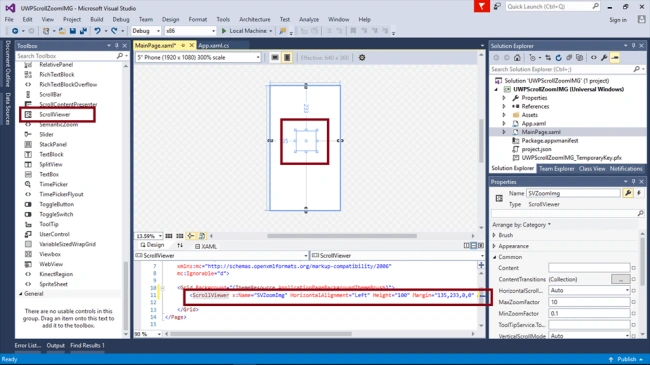Click the pin icon on Toolbox panel
Viewport: 650px width, 365px height.
coord(116,46)
